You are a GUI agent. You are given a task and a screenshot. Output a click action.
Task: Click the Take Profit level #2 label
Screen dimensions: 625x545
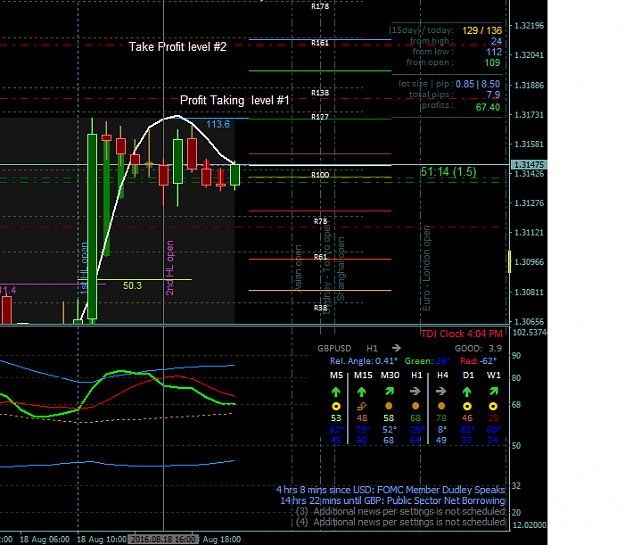177,47
